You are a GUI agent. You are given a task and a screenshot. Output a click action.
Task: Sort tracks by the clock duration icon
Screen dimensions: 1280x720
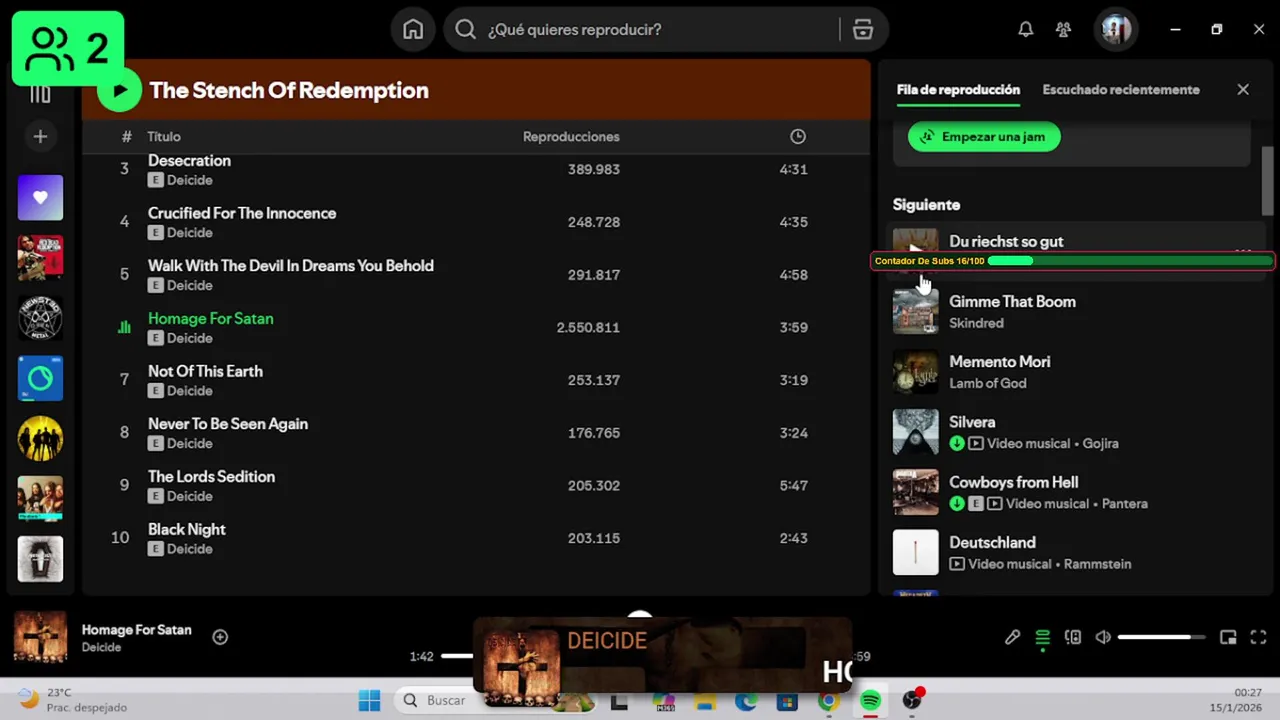(797, 136)
